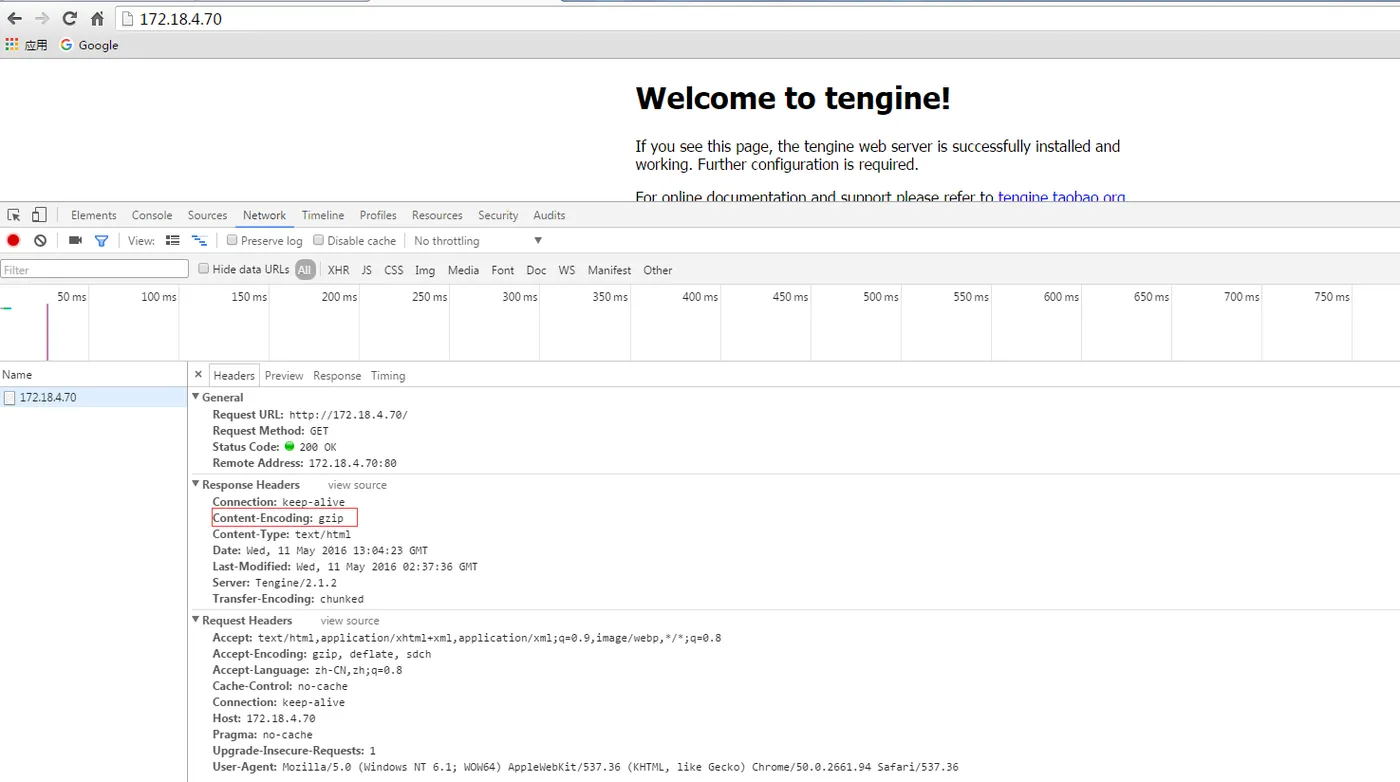The height and width of the screenshot is (782, 1400).
Task: Click the User-Agent header line
Action: coord(585,767)
